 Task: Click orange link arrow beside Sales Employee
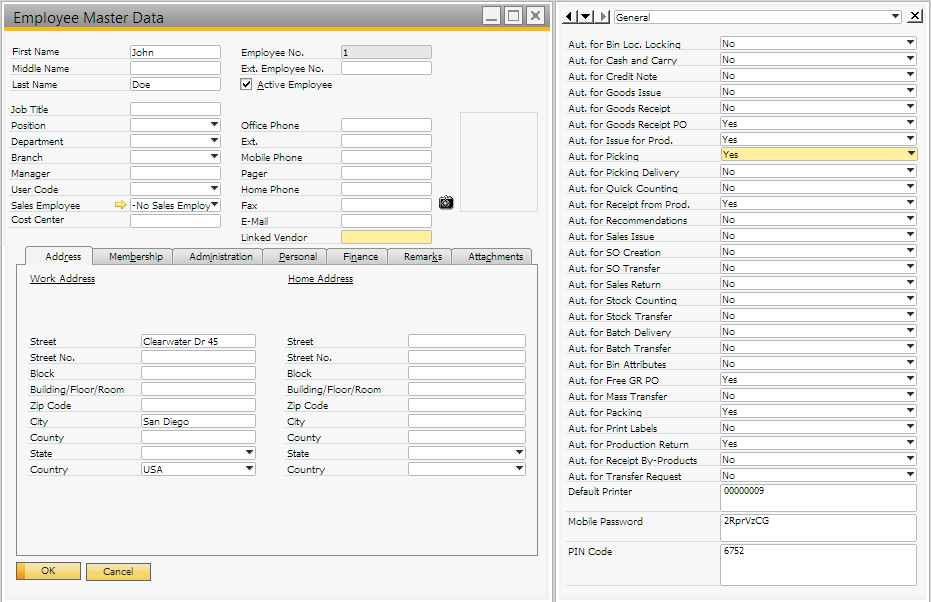[120, 205]
